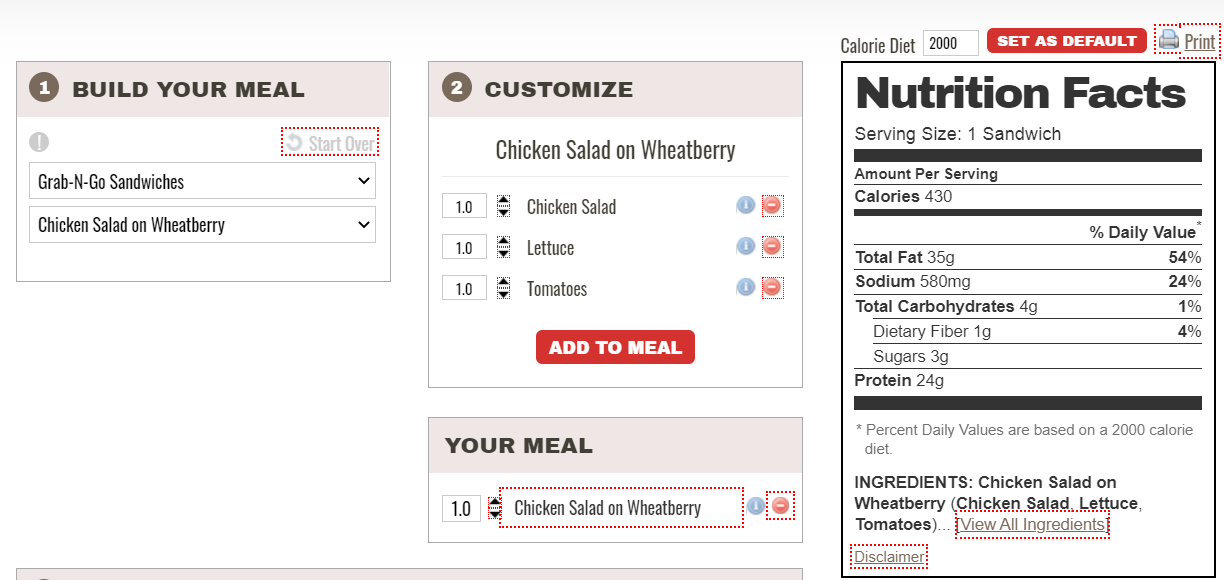Click SET AS DEFAULT
The height and width of the screenshot is (580, 1224).
click(x=1066, y=40)
